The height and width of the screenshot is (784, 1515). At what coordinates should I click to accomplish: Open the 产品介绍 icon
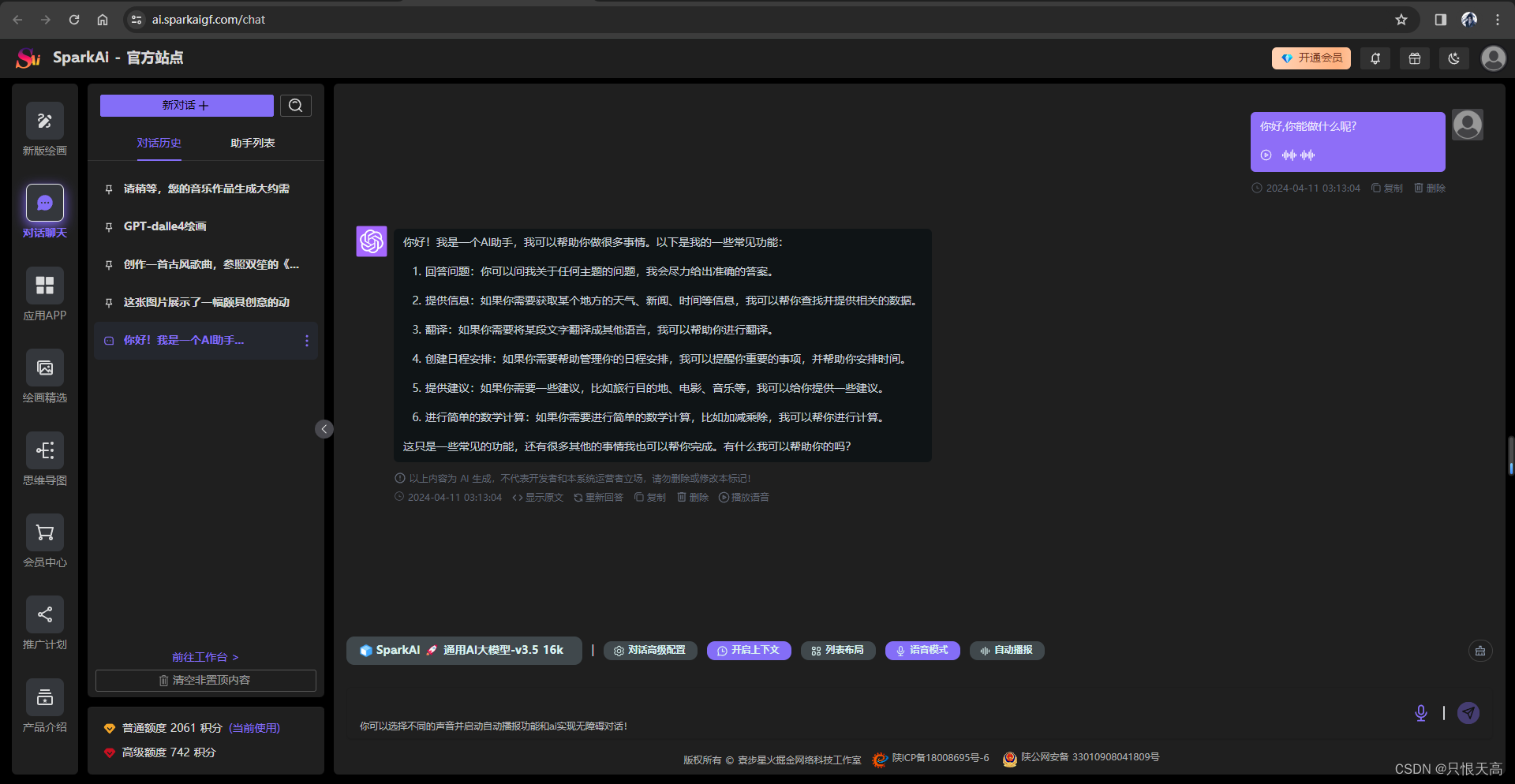coord(45,697)
